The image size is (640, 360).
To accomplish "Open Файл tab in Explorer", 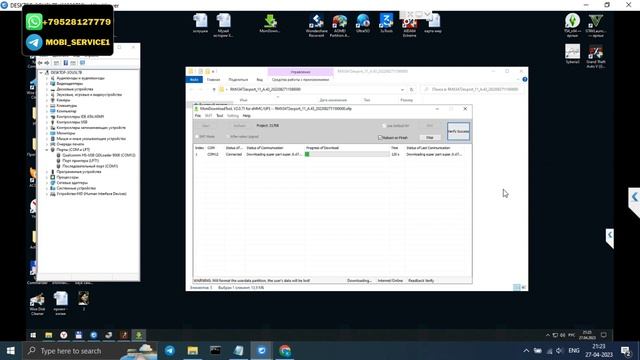I will coord(194,80).
